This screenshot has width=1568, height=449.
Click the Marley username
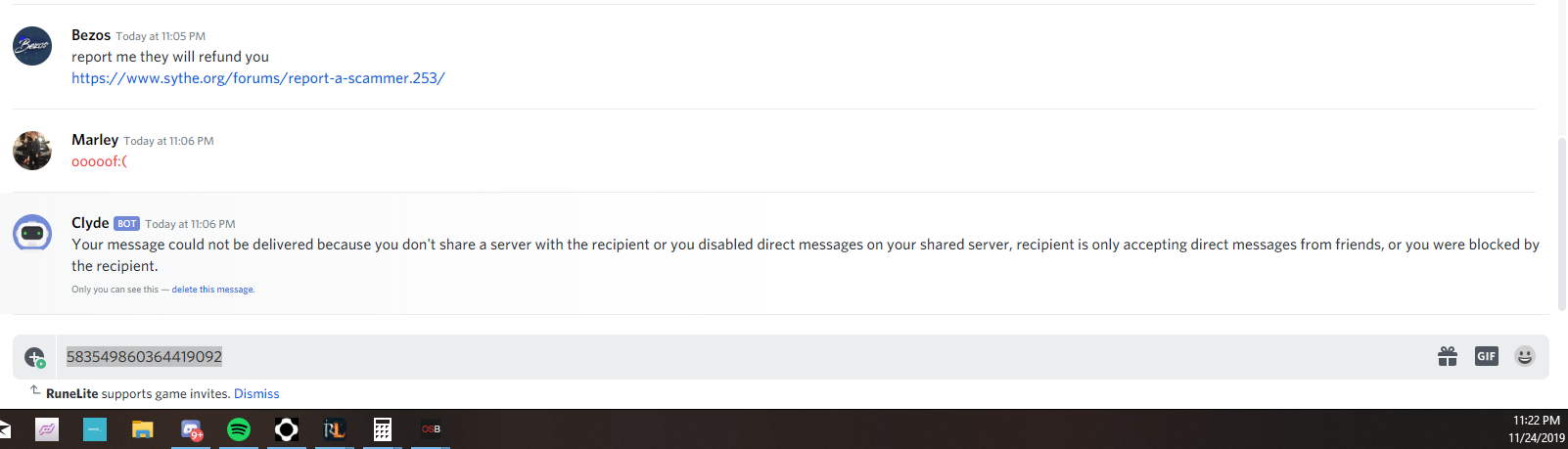point(95,140)
